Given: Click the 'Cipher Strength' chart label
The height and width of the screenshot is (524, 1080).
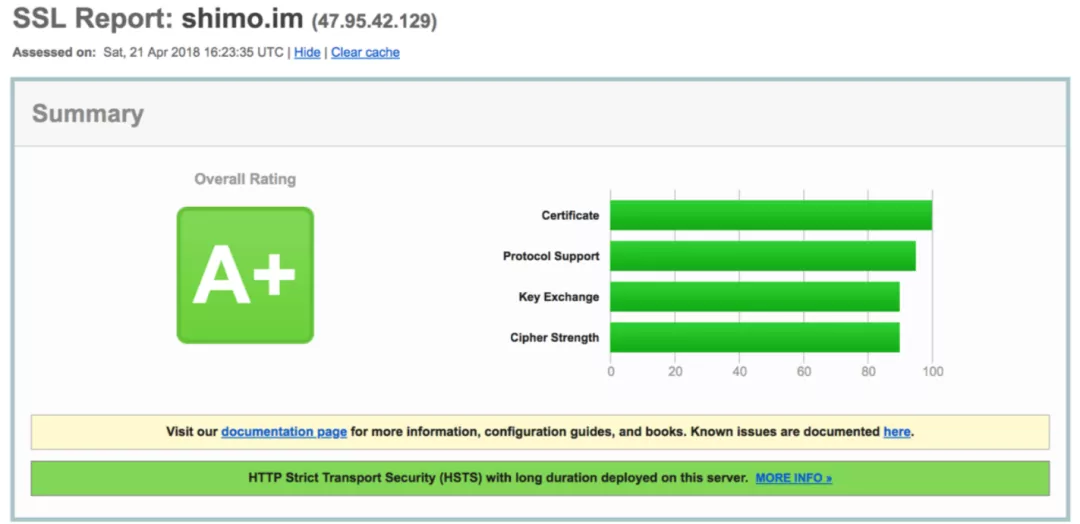Looking at the screenshot, I should pos(554,337).
